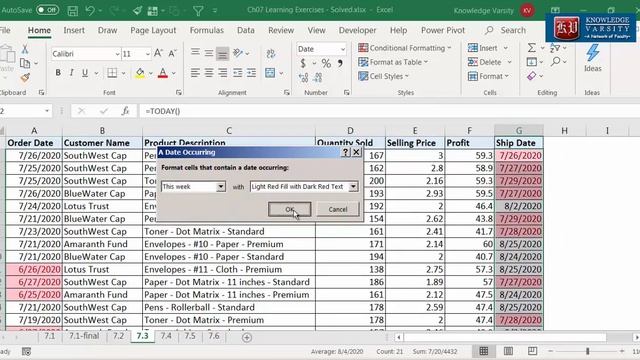
Task: Click the Accounting dollar format icon
Action: click(303, 63)
